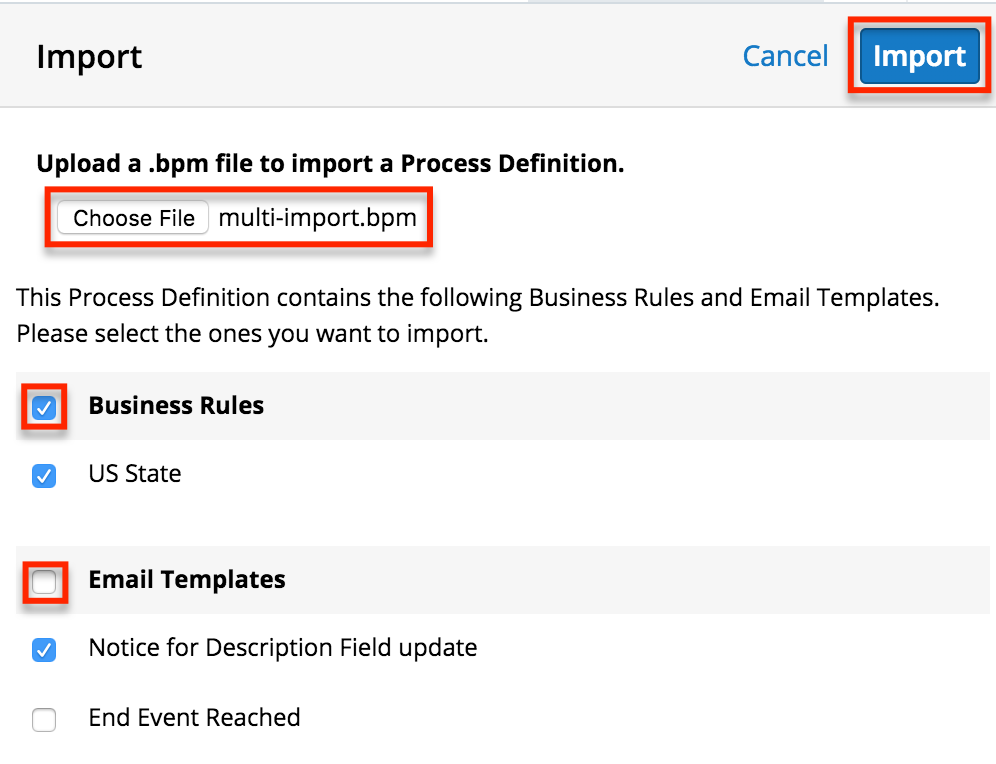Open the Choose File picker

[x=133, y=218]
